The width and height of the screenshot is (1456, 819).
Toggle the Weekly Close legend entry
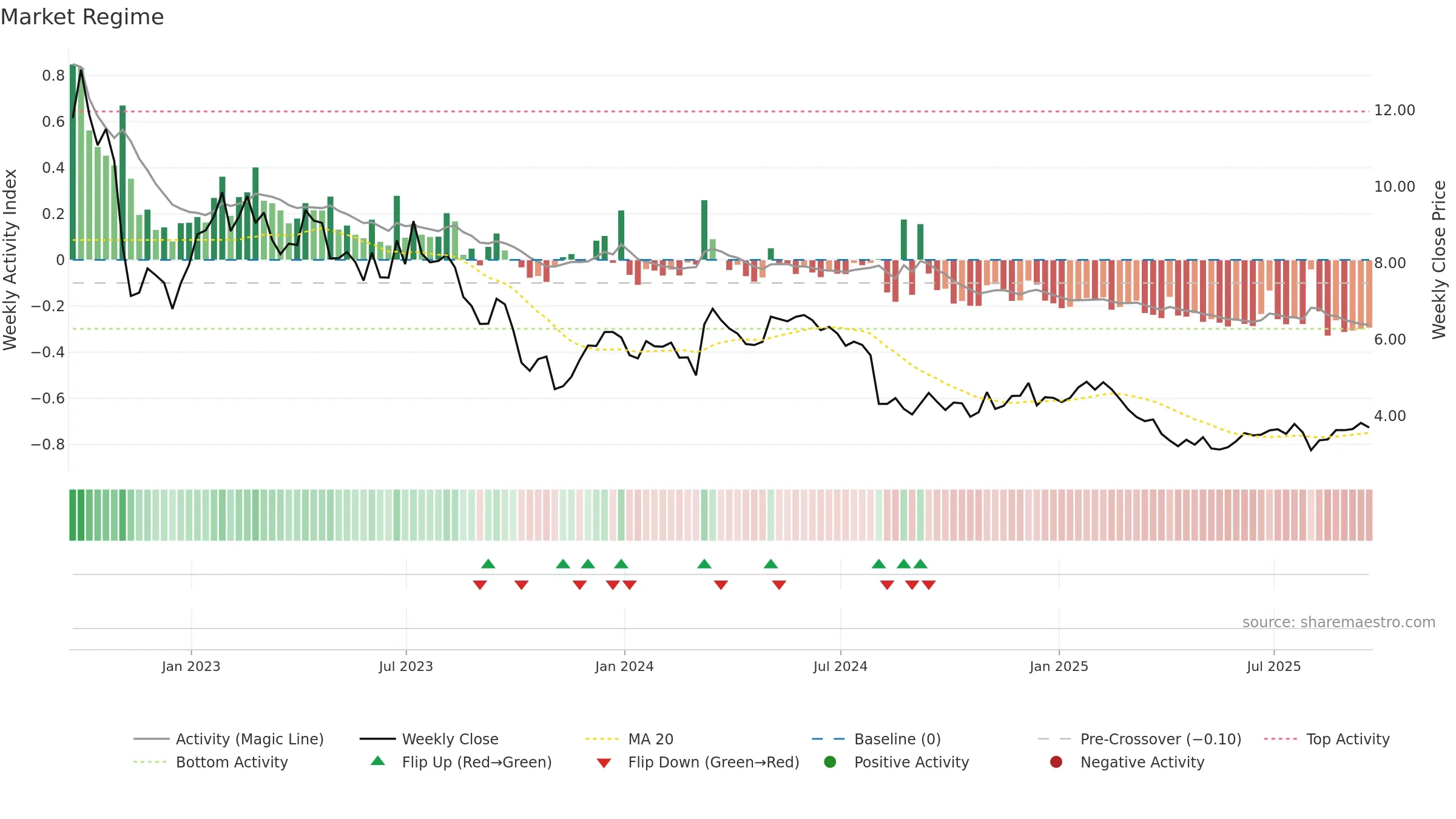429,739
